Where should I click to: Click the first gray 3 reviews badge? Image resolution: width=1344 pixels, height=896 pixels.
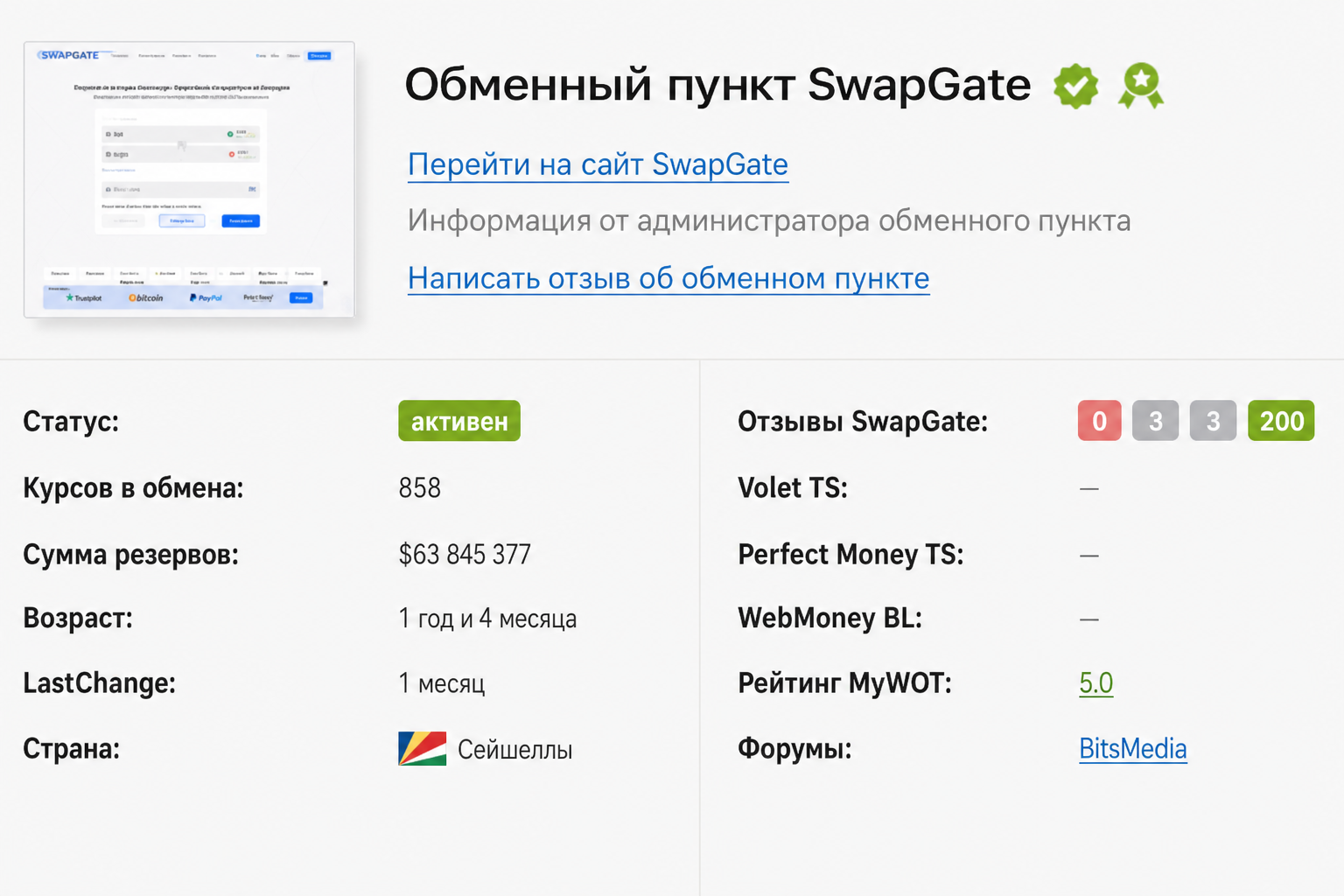(x=1156, y=421)
